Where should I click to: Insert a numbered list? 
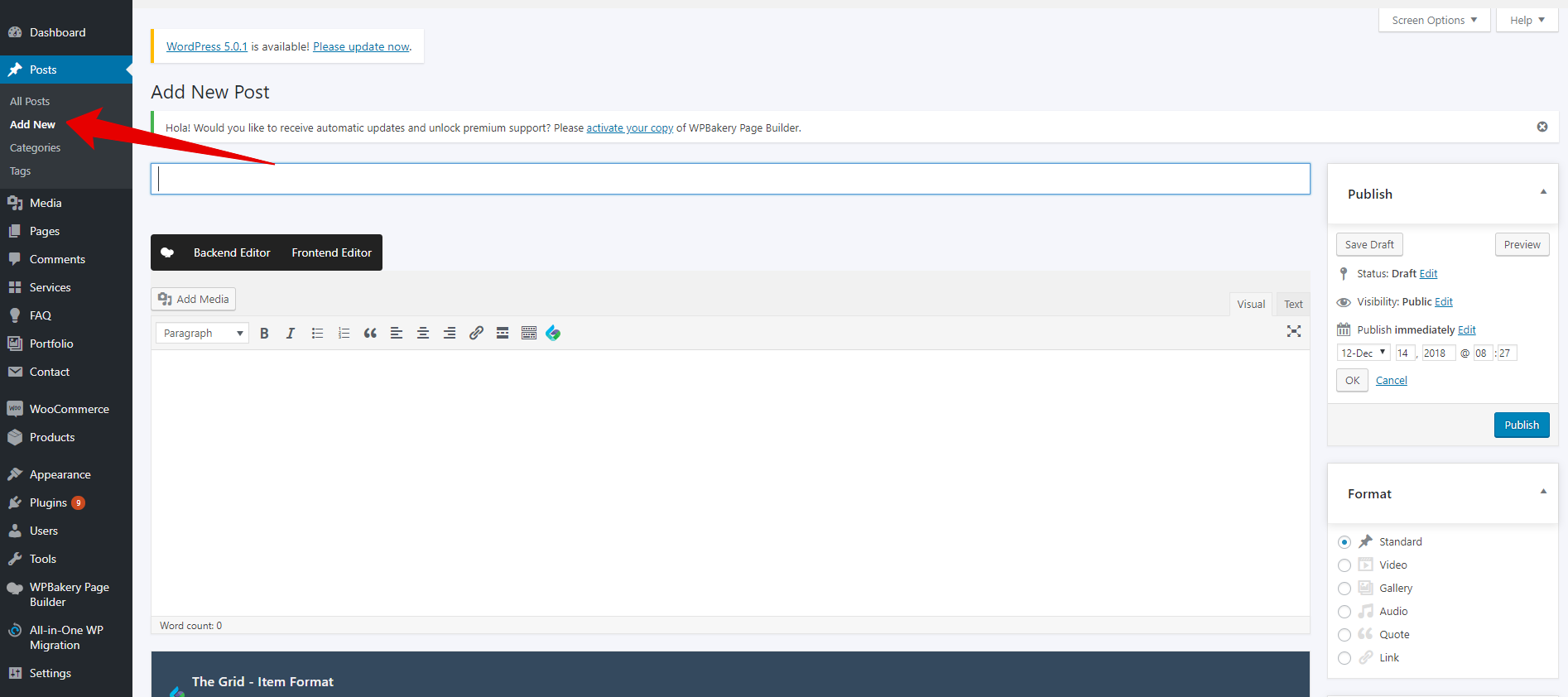point(344,333)
